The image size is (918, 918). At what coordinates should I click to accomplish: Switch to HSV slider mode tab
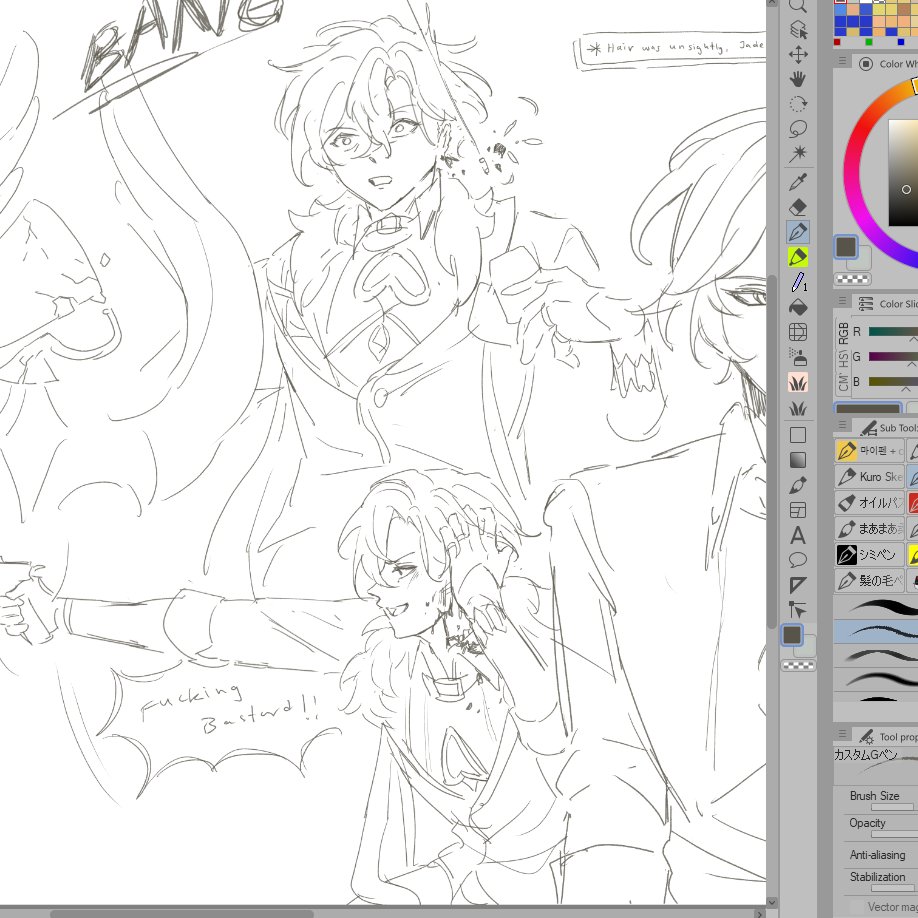point(843,358)
